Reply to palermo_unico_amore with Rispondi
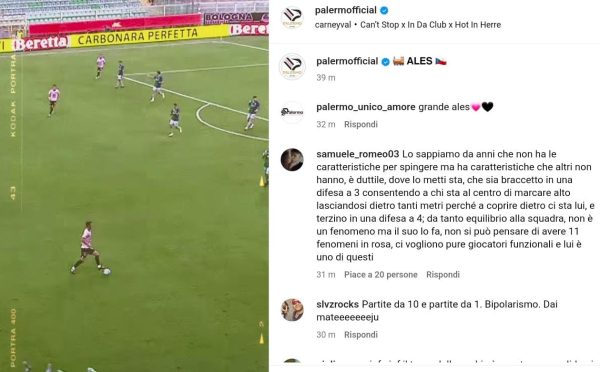This screenshot has height=372, width=600. (361, 124)
